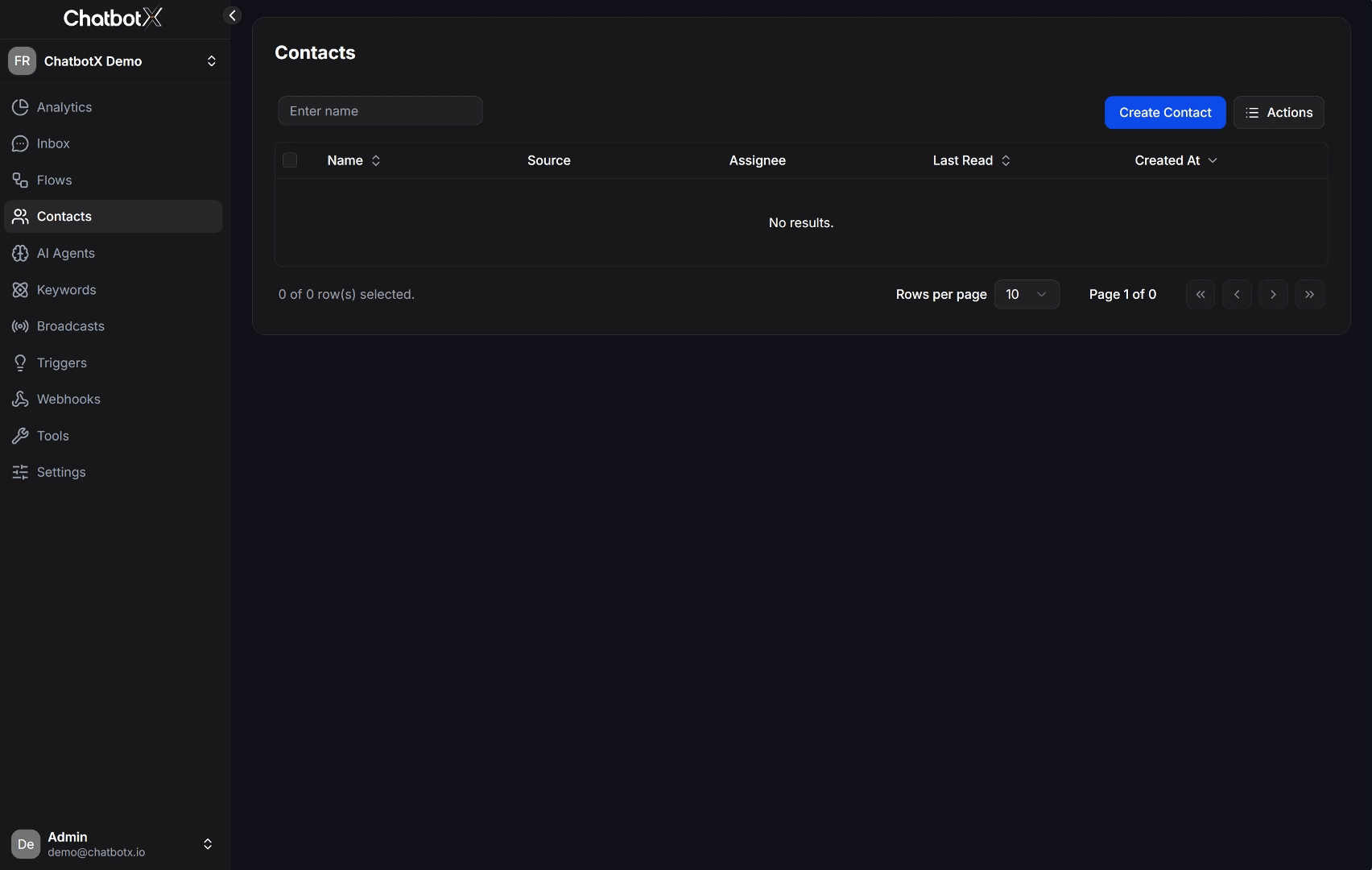Toggle the select-all contacts checkbox
Screen dimensions: 1372x870
pos(289,159)
